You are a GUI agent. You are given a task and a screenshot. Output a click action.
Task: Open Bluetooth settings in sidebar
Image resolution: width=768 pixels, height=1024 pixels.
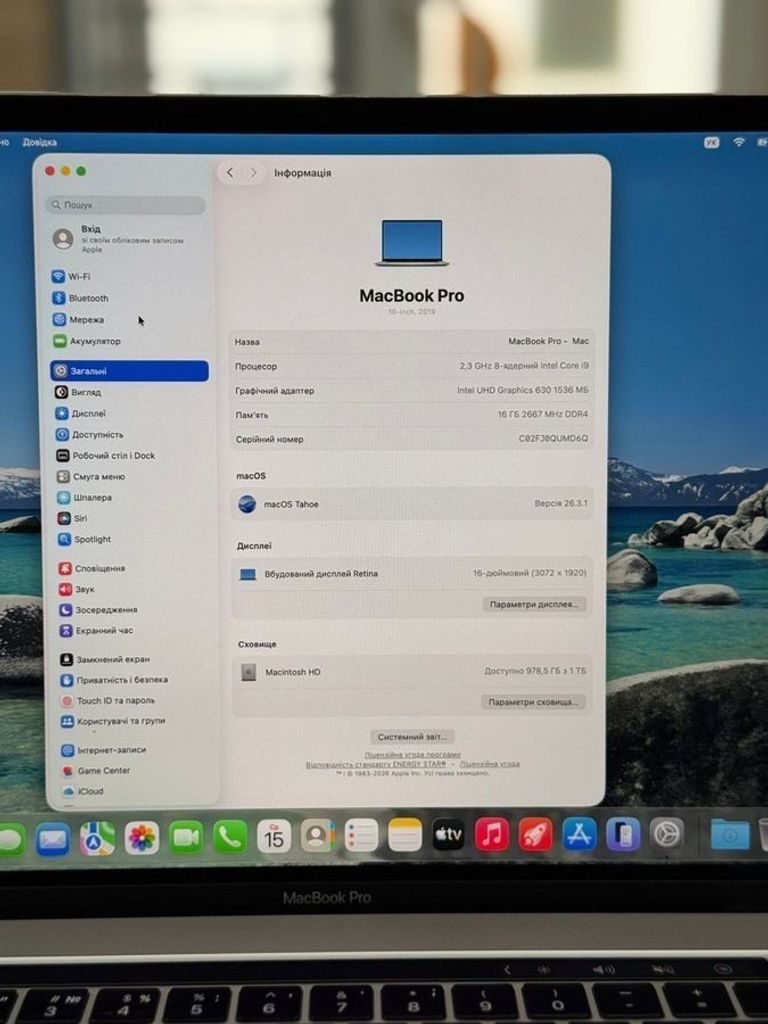click(80, 298)
